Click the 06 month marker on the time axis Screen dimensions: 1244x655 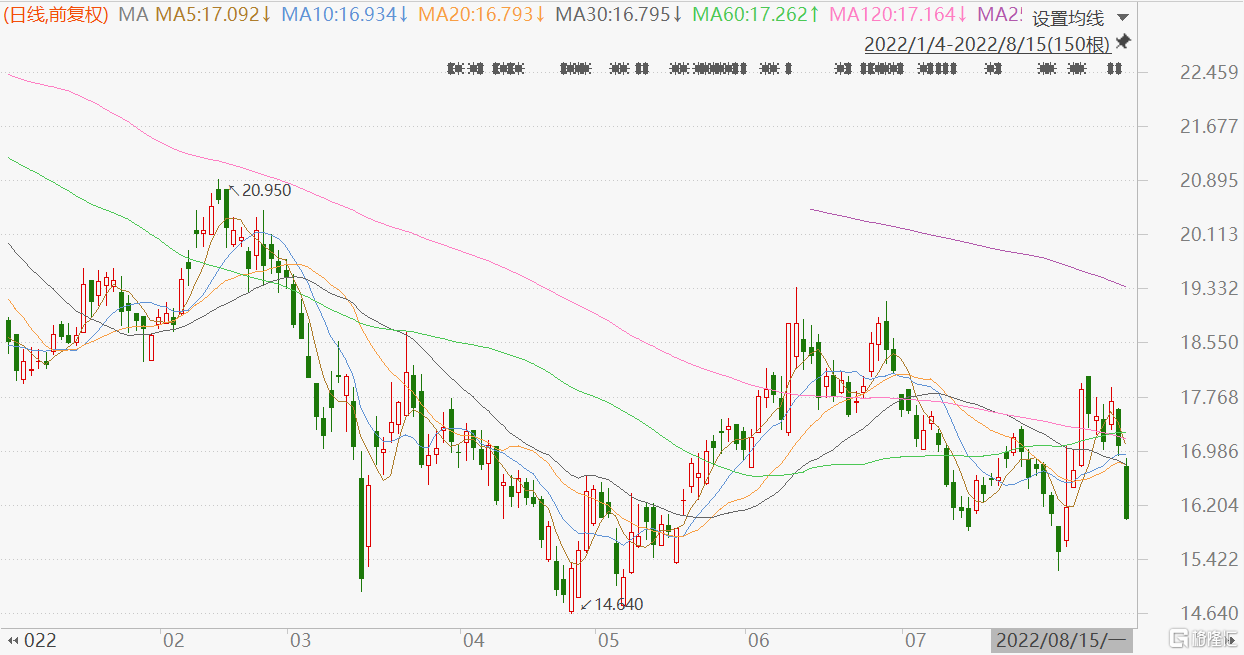(757, 639)
